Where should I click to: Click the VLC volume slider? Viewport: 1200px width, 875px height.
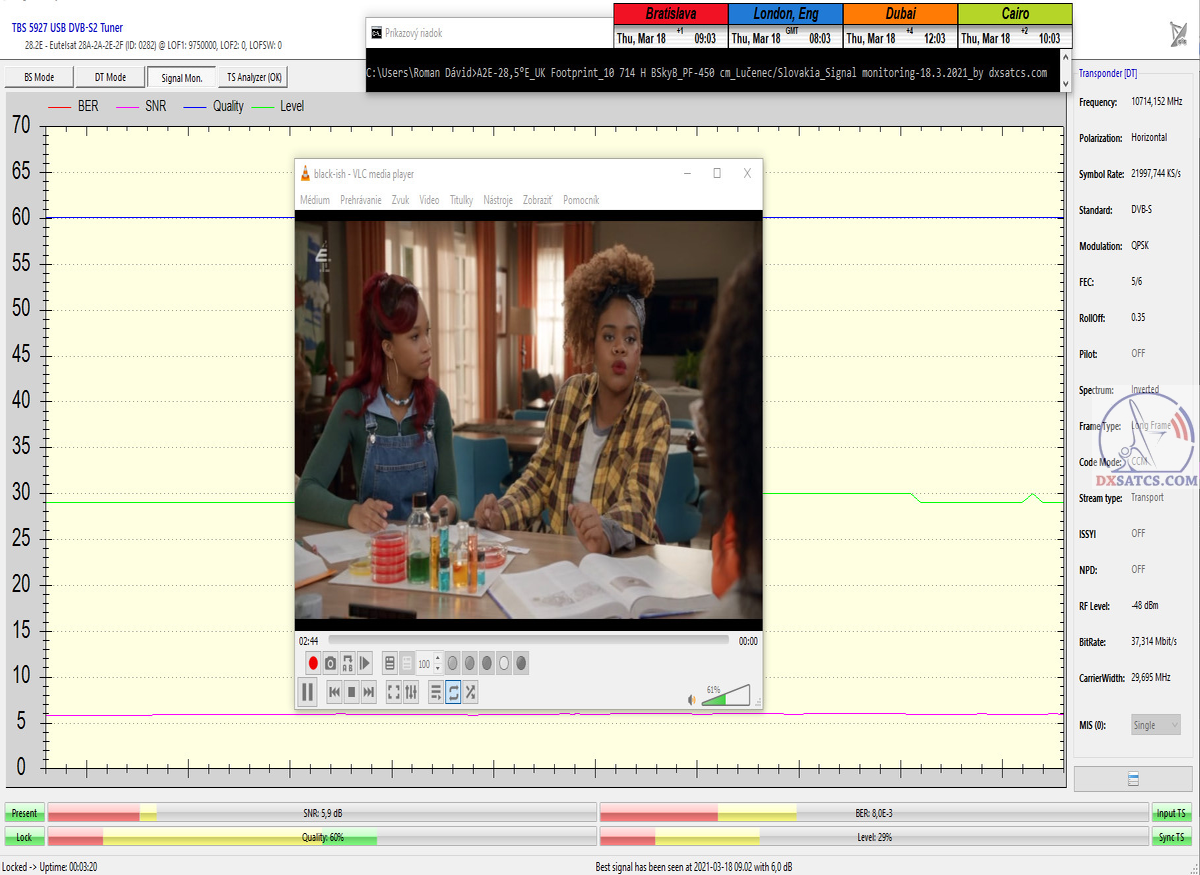pyautogui.click(x=725, y=695)
